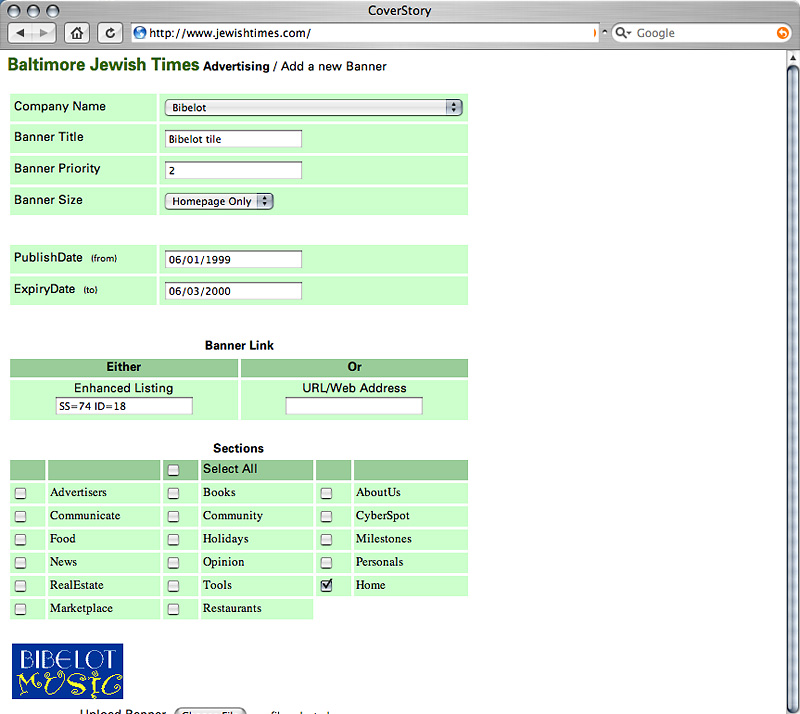Click the Either column header
This screenshot has height=714, width=800.
click(123, 367)
